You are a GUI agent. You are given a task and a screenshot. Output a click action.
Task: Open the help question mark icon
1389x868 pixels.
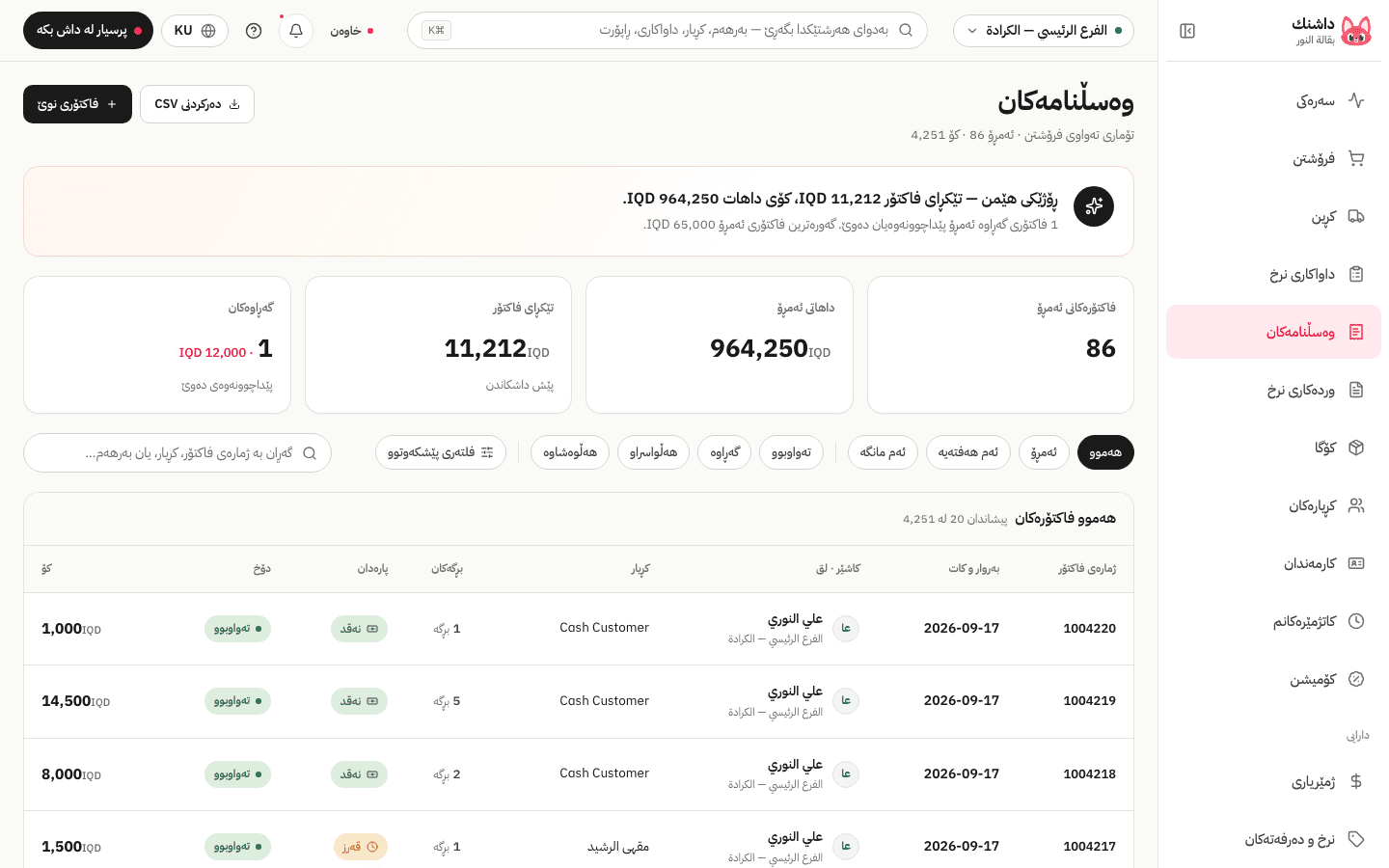tap(254, 31)
